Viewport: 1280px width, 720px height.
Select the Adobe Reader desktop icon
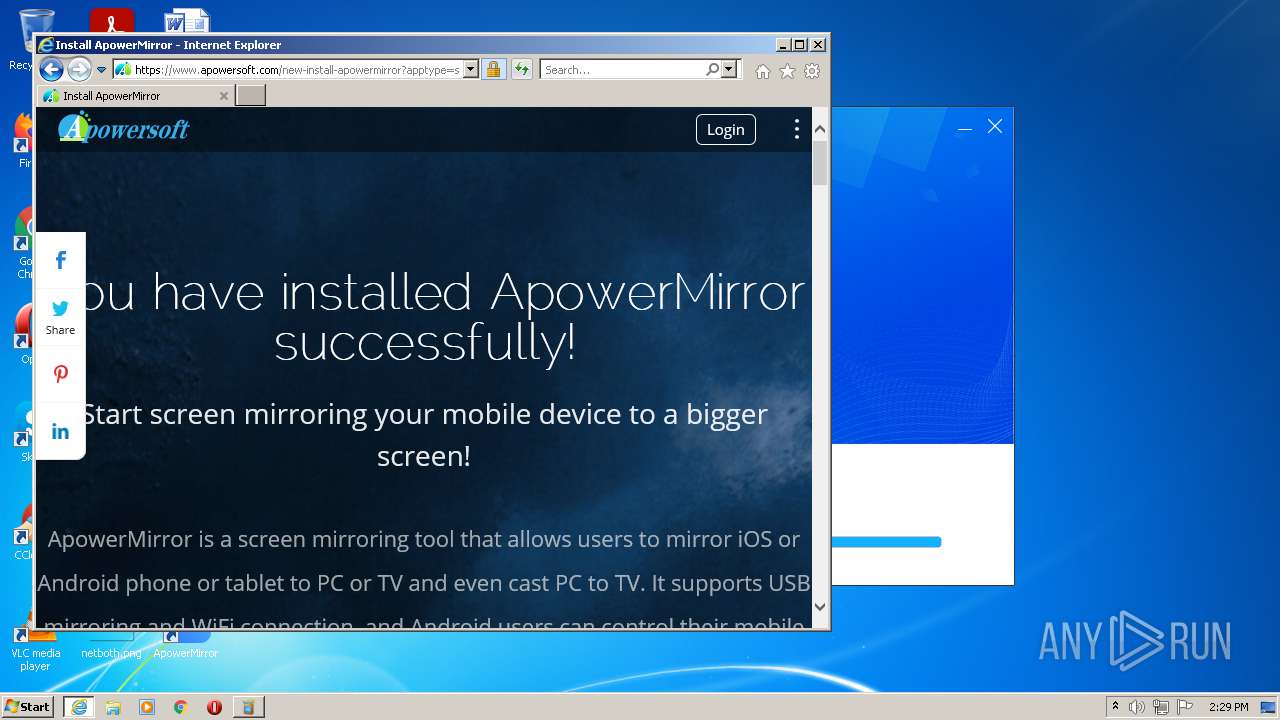coord(112,20)
